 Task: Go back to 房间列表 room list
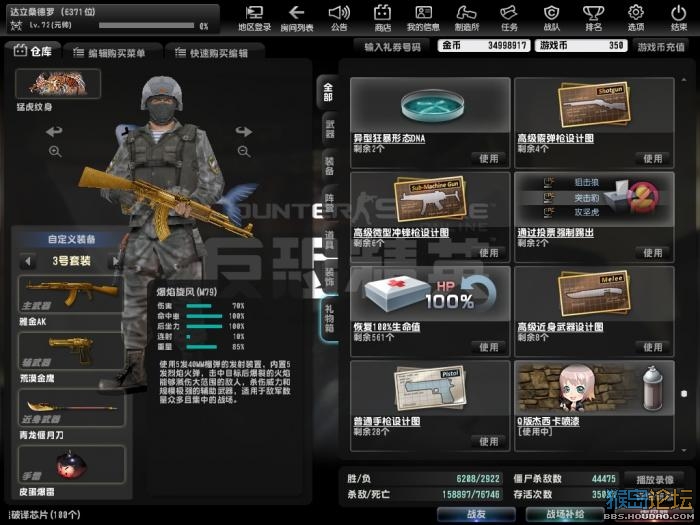click(297, 18)
